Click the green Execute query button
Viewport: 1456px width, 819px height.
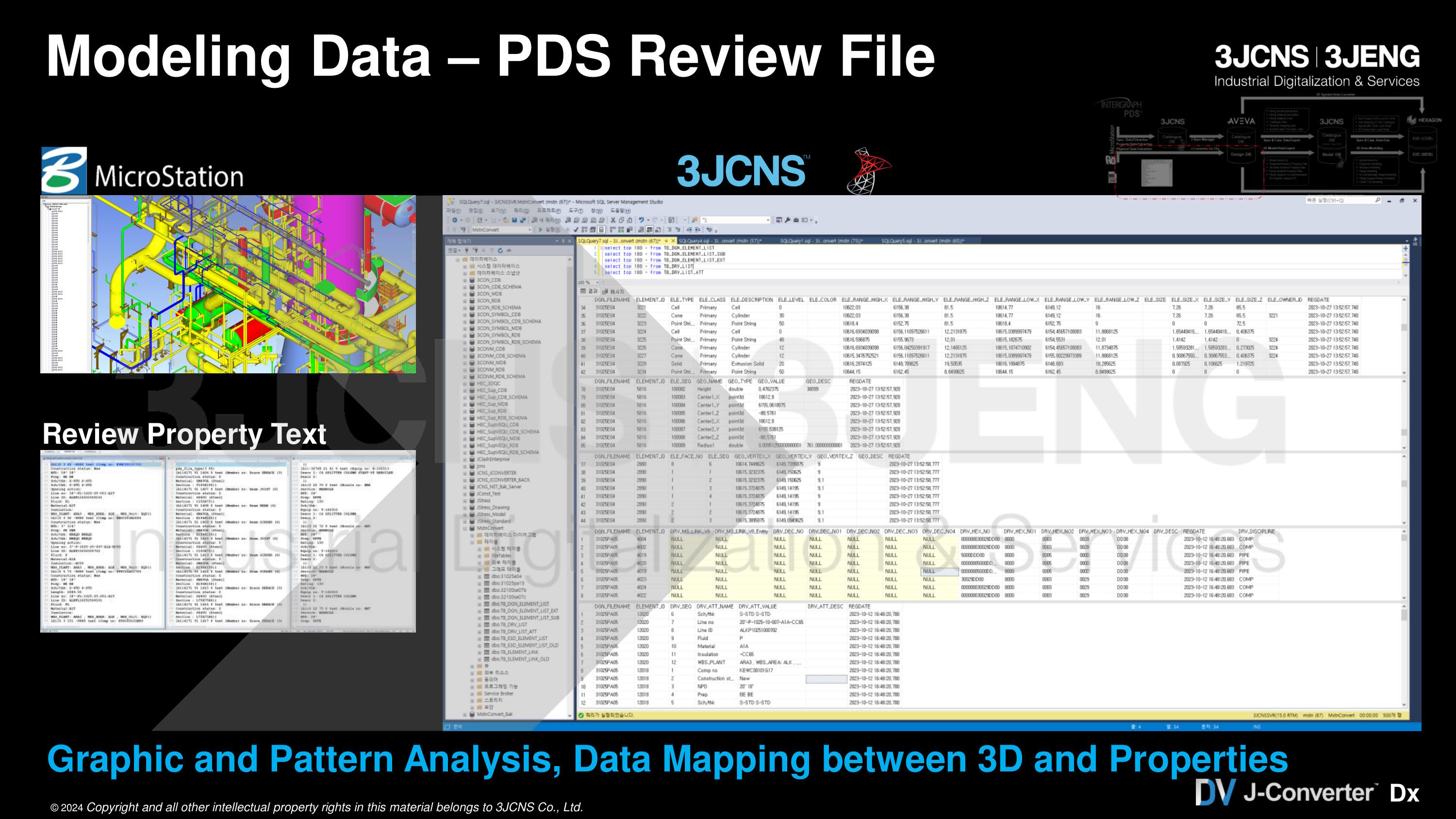[549, 230]
